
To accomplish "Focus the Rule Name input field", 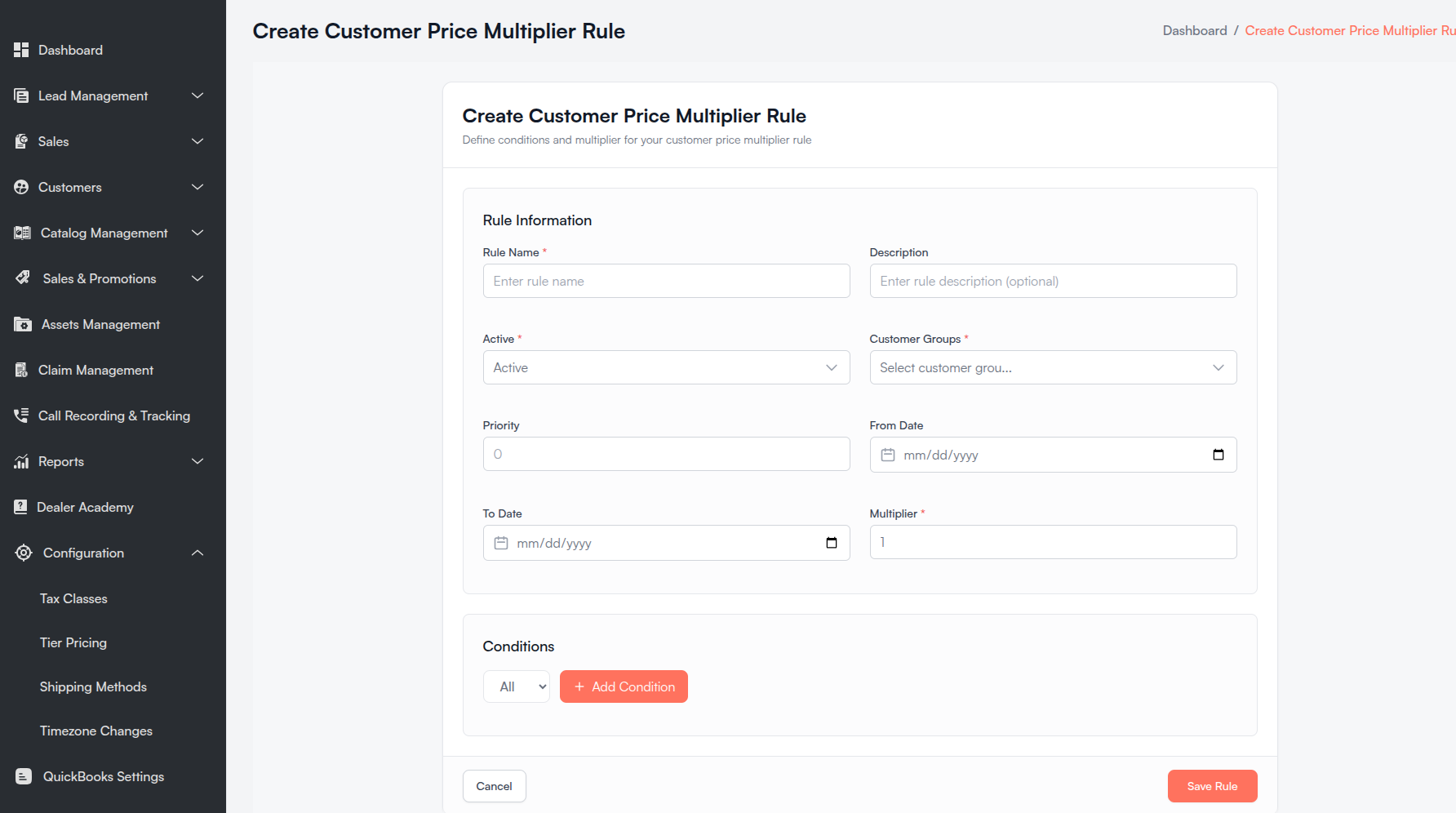I will tap(666, 281).
